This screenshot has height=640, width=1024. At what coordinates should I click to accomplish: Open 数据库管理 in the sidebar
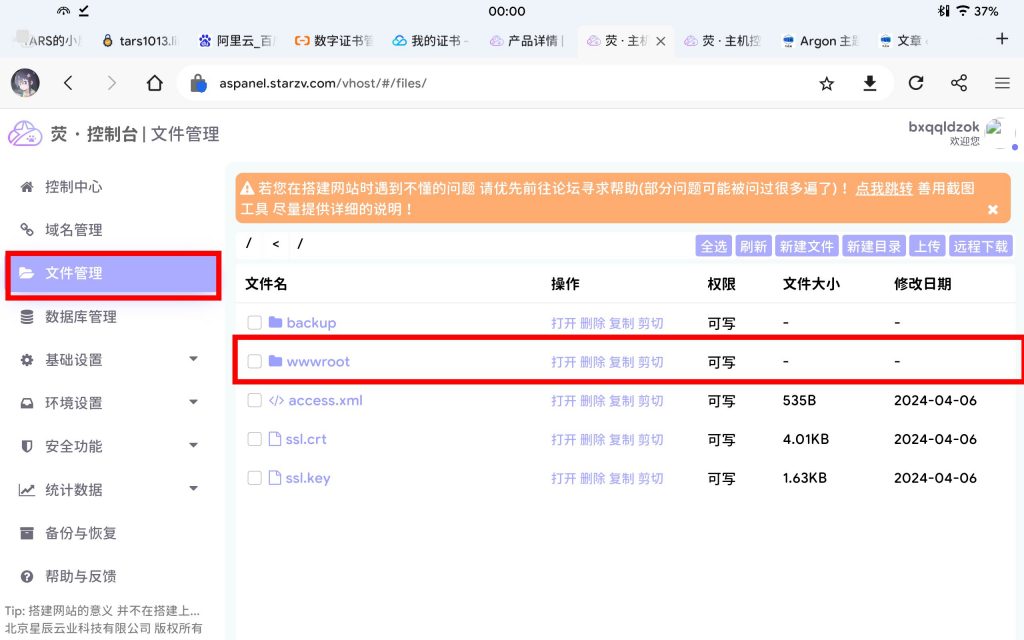[x=80, y=317]
